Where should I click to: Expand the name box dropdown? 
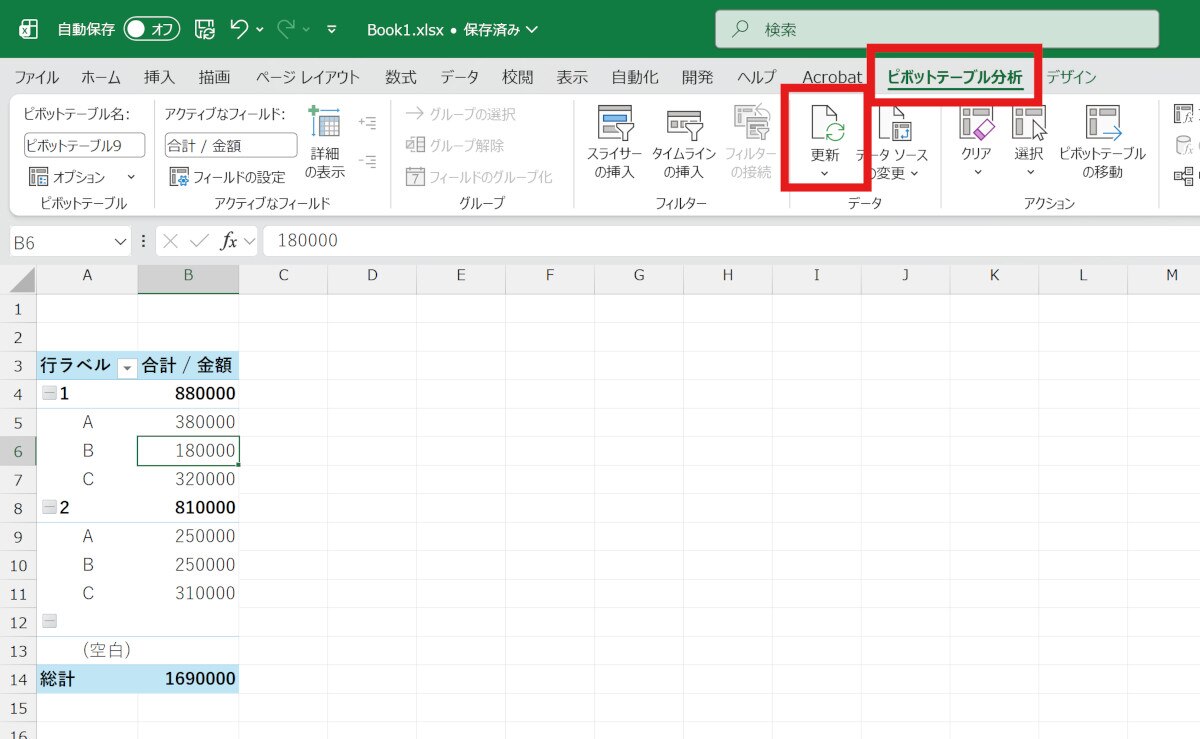click(121, 241)
